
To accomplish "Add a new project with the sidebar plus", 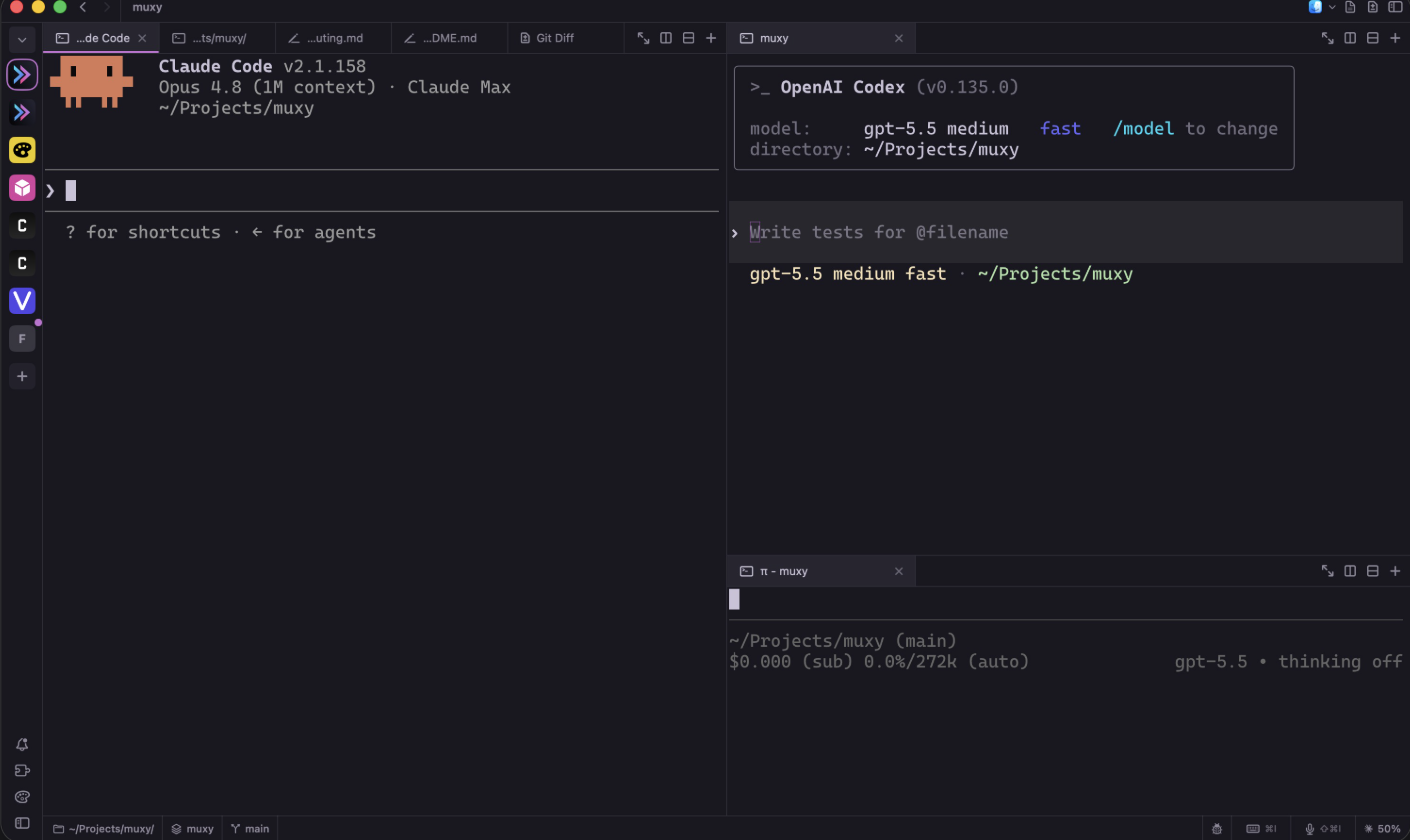I will click(x=22, y=377).
